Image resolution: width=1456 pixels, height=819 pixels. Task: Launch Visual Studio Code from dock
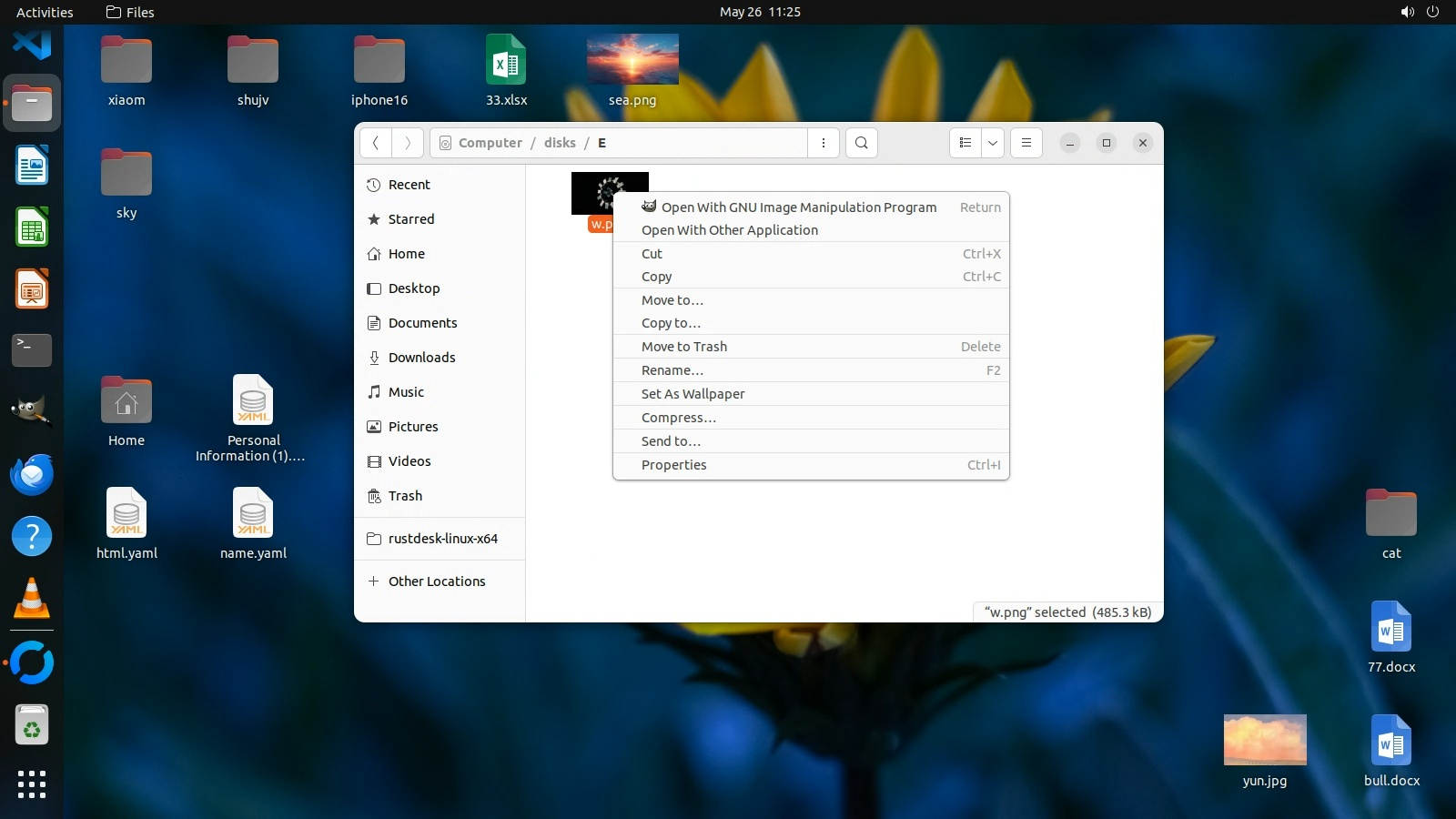[x=32, y=43]
